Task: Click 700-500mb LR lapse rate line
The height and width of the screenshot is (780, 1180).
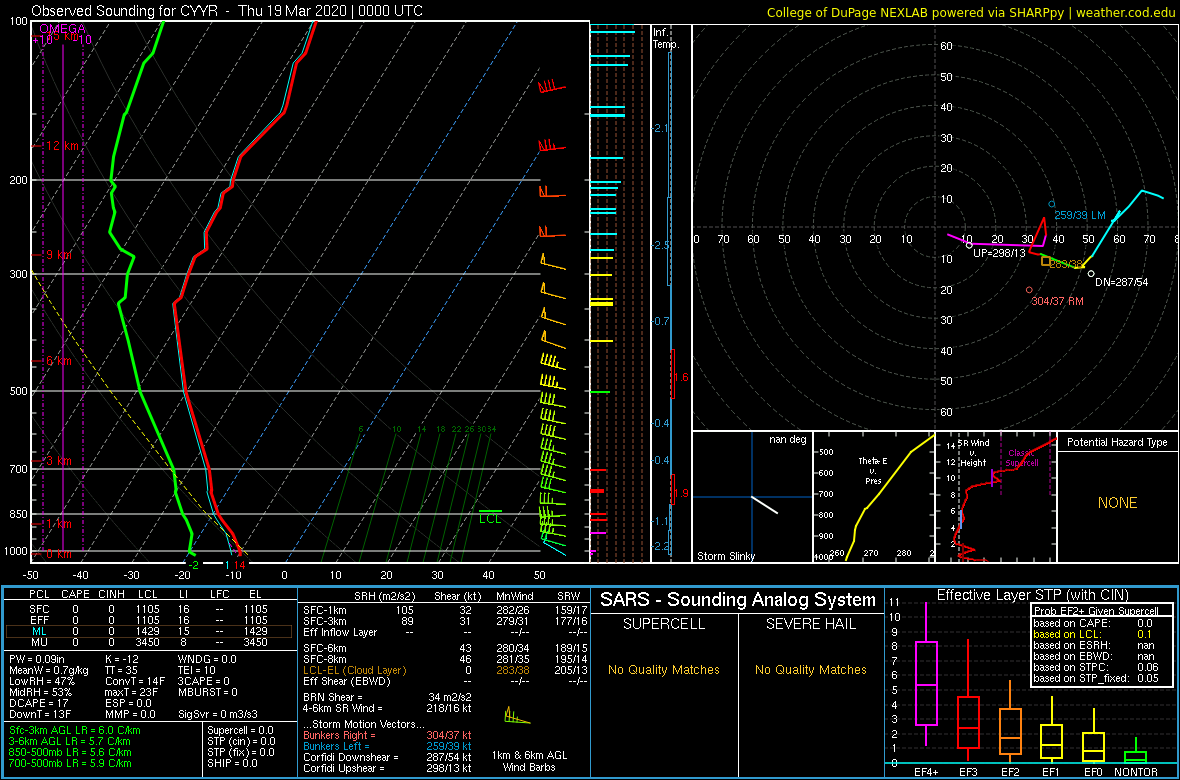Action: (x=71, y=763)
